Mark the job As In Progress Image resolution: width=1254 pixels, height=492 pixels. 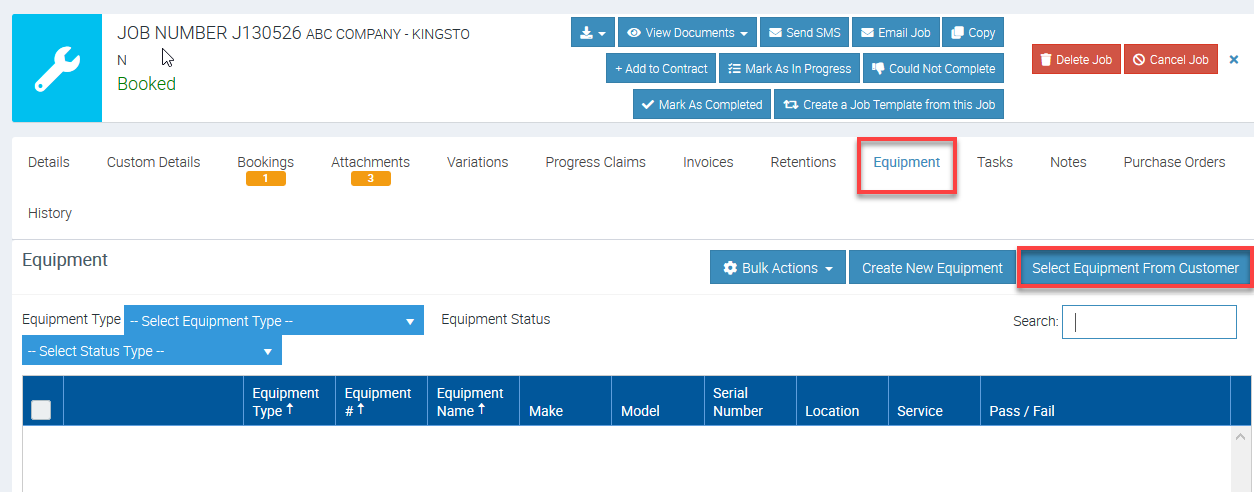(788, 69)
